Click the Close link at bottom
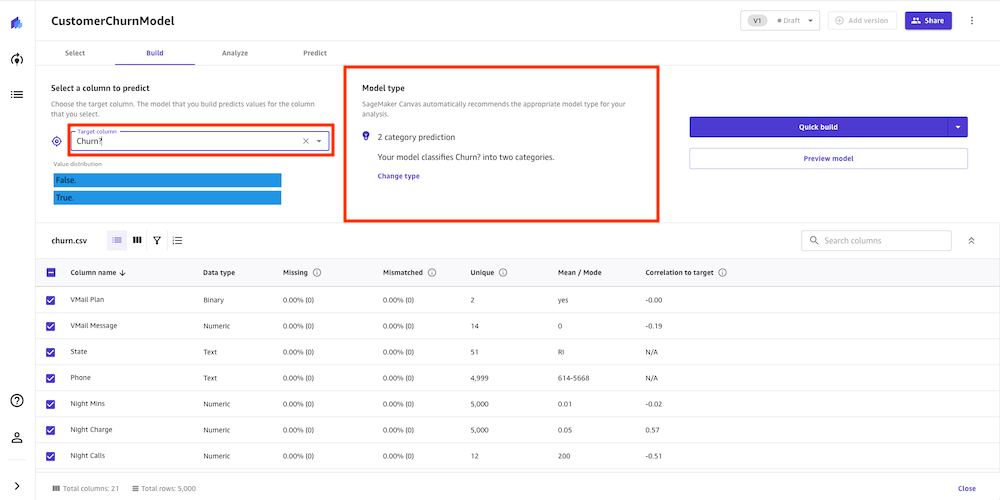 coord(966,489)
